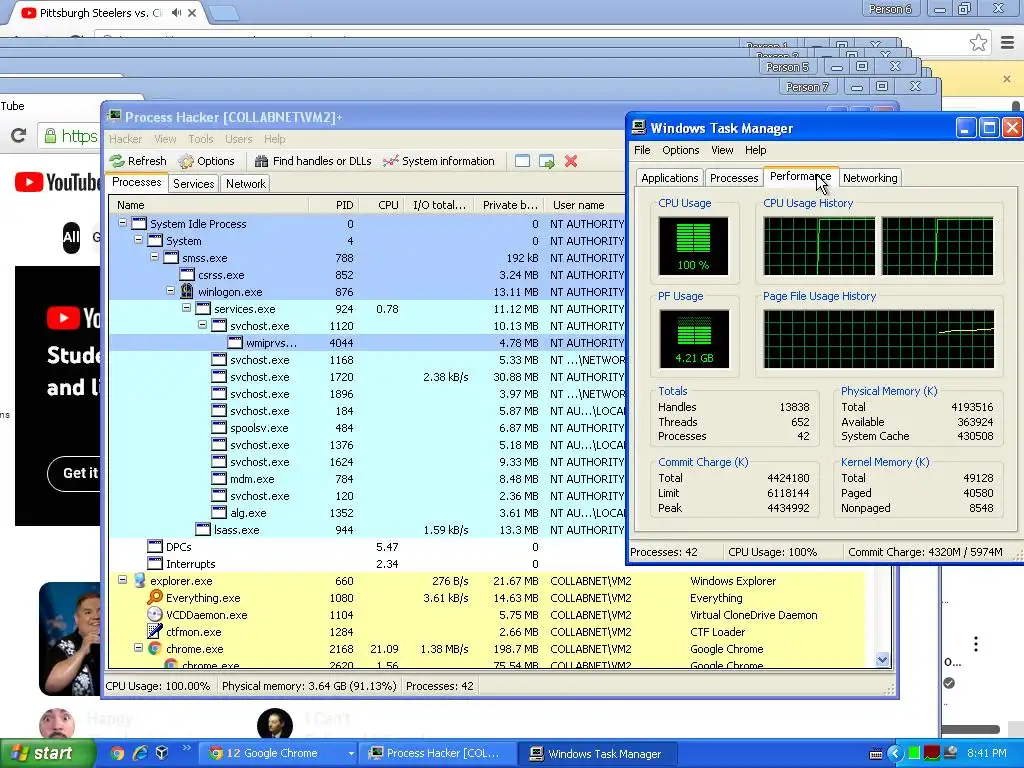Click the Refresh toolbar icon in Process Hacker
The image size is (1024, 768).
(x=138, y=161)
